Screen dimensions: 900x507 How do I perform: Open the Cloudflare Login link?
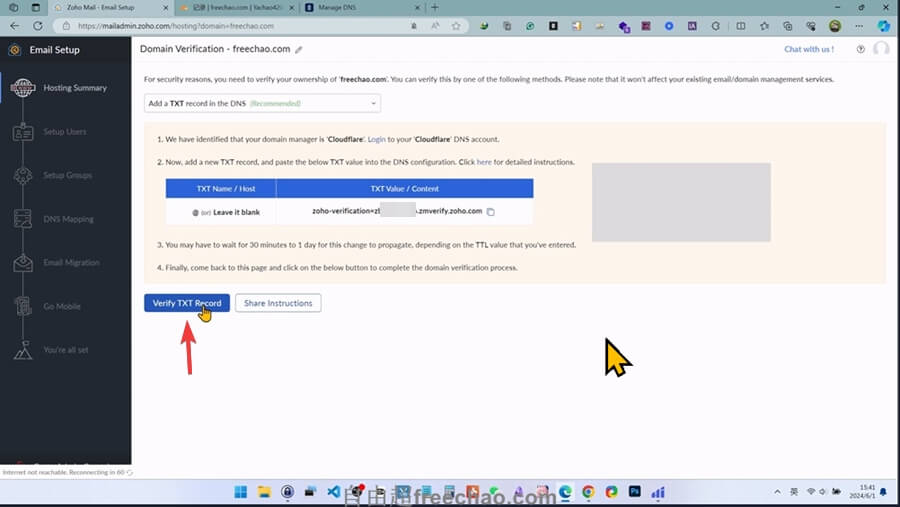point(376,139)
